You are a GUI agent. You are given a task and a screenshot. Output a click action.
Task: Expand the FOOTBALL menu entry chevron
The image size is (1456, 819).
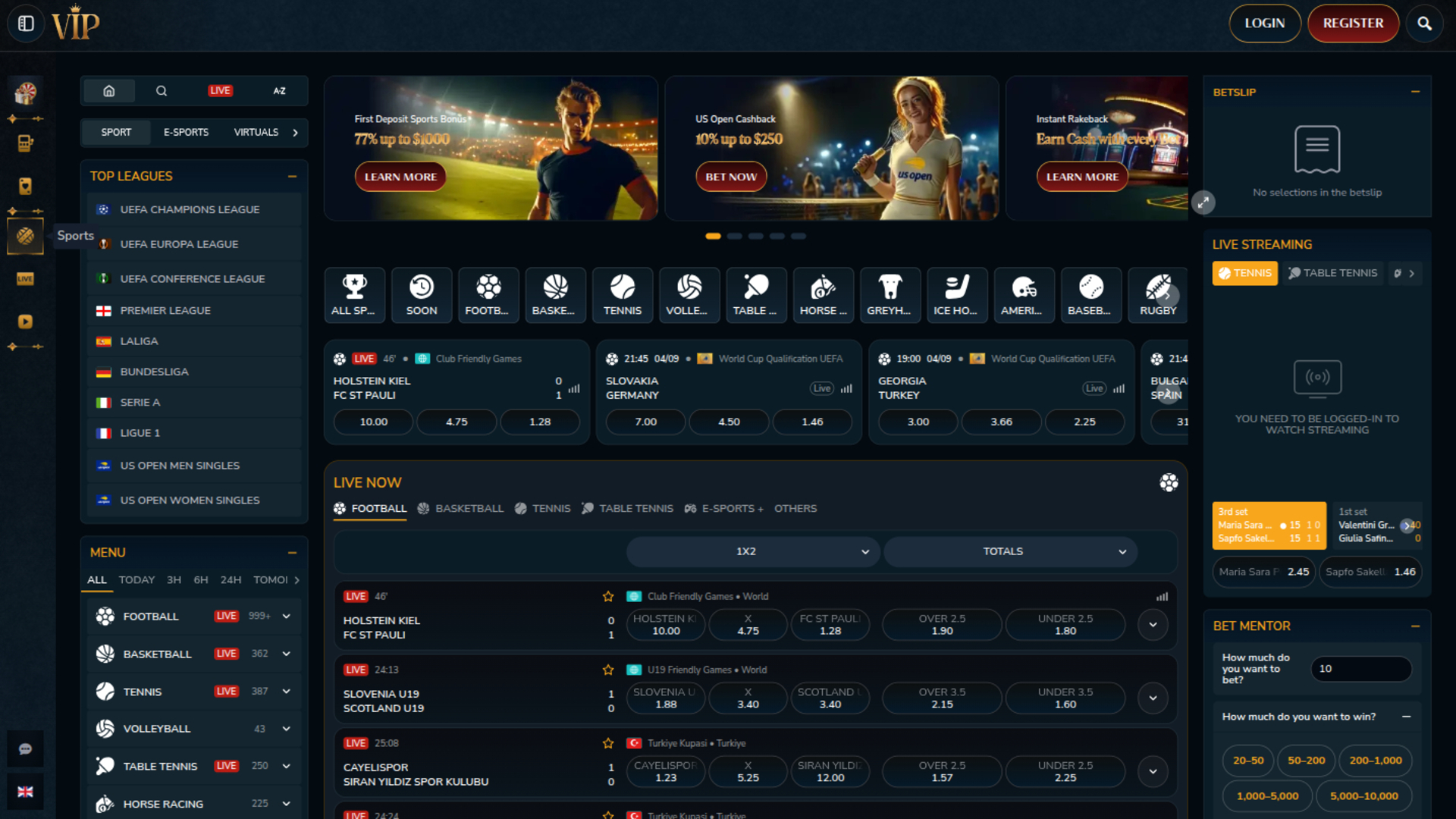[286, 616]
